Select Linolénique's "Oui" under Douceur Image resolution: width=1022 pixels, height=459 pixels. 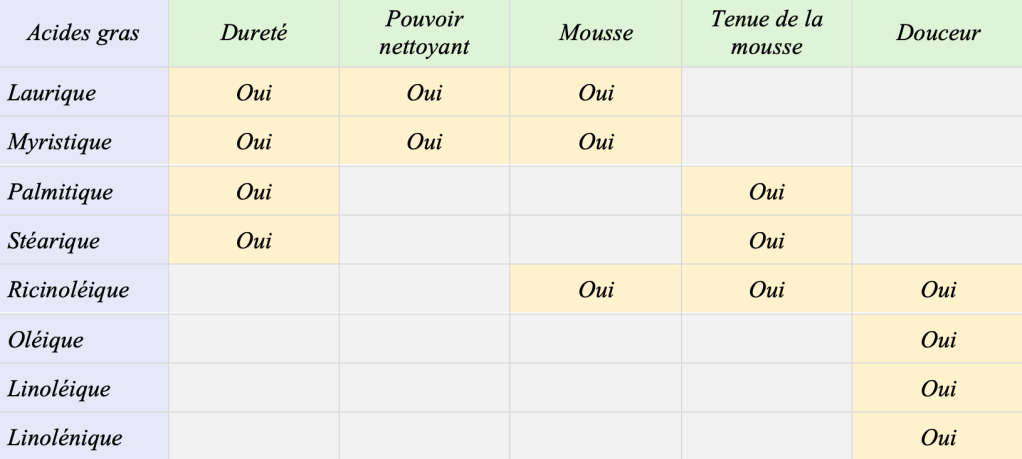[x=937, y=437]
